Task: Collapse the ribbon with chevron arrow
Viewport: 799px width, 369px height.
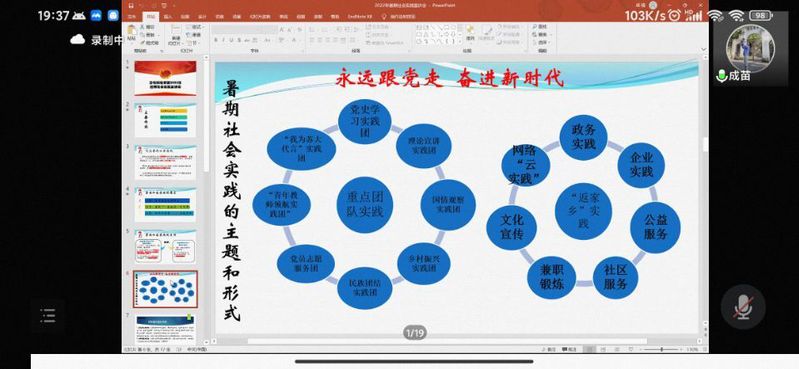Action: click(704, 50)
